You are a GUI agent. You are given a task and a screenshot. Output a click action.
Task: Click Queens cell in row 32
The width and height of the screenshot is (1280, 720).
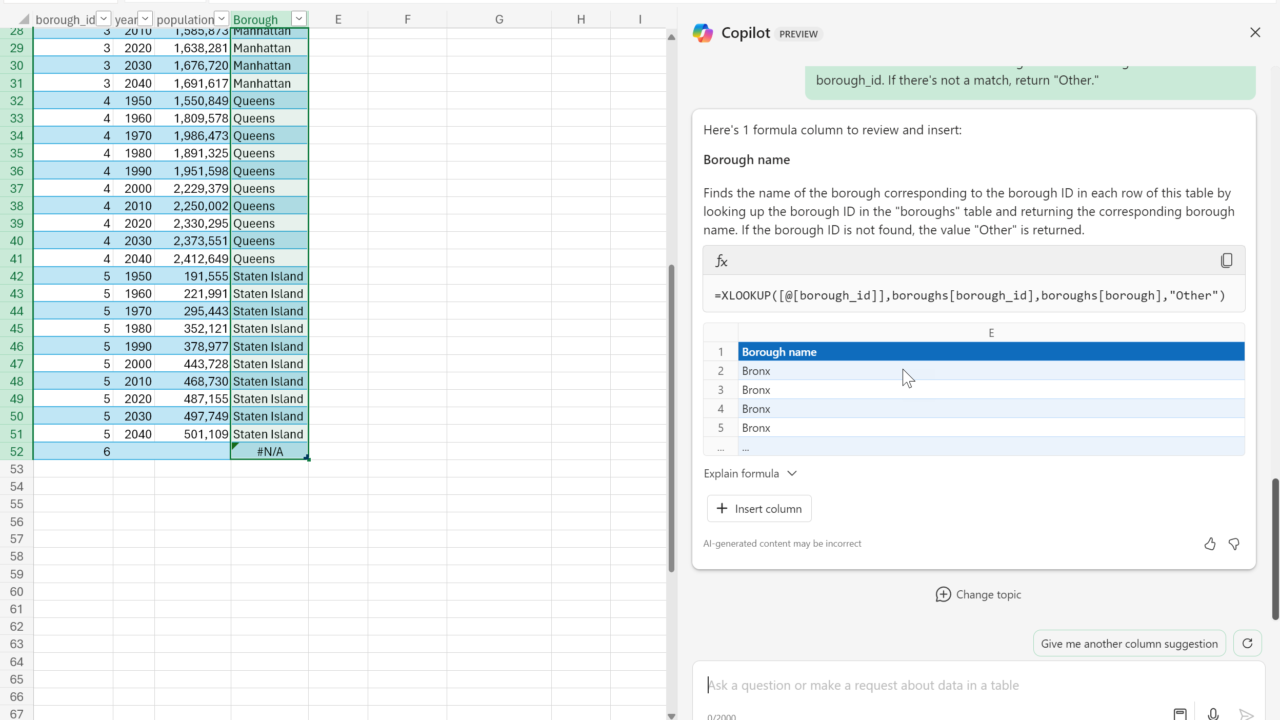tap(270, 101)
